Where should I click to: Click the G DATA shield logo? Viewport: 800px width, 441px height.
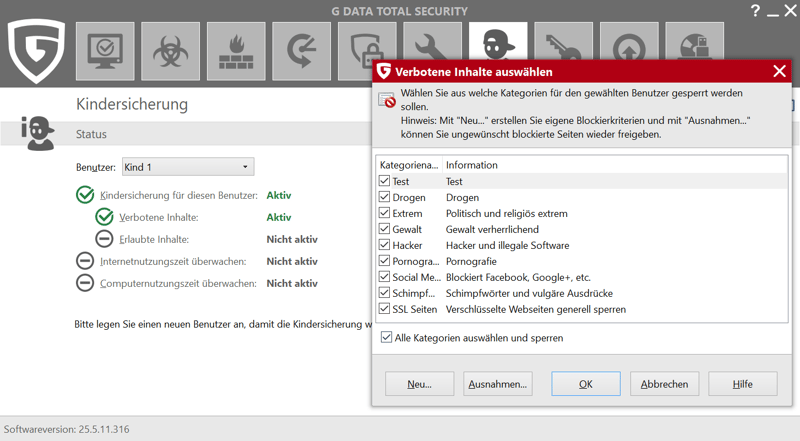point(36,51)
